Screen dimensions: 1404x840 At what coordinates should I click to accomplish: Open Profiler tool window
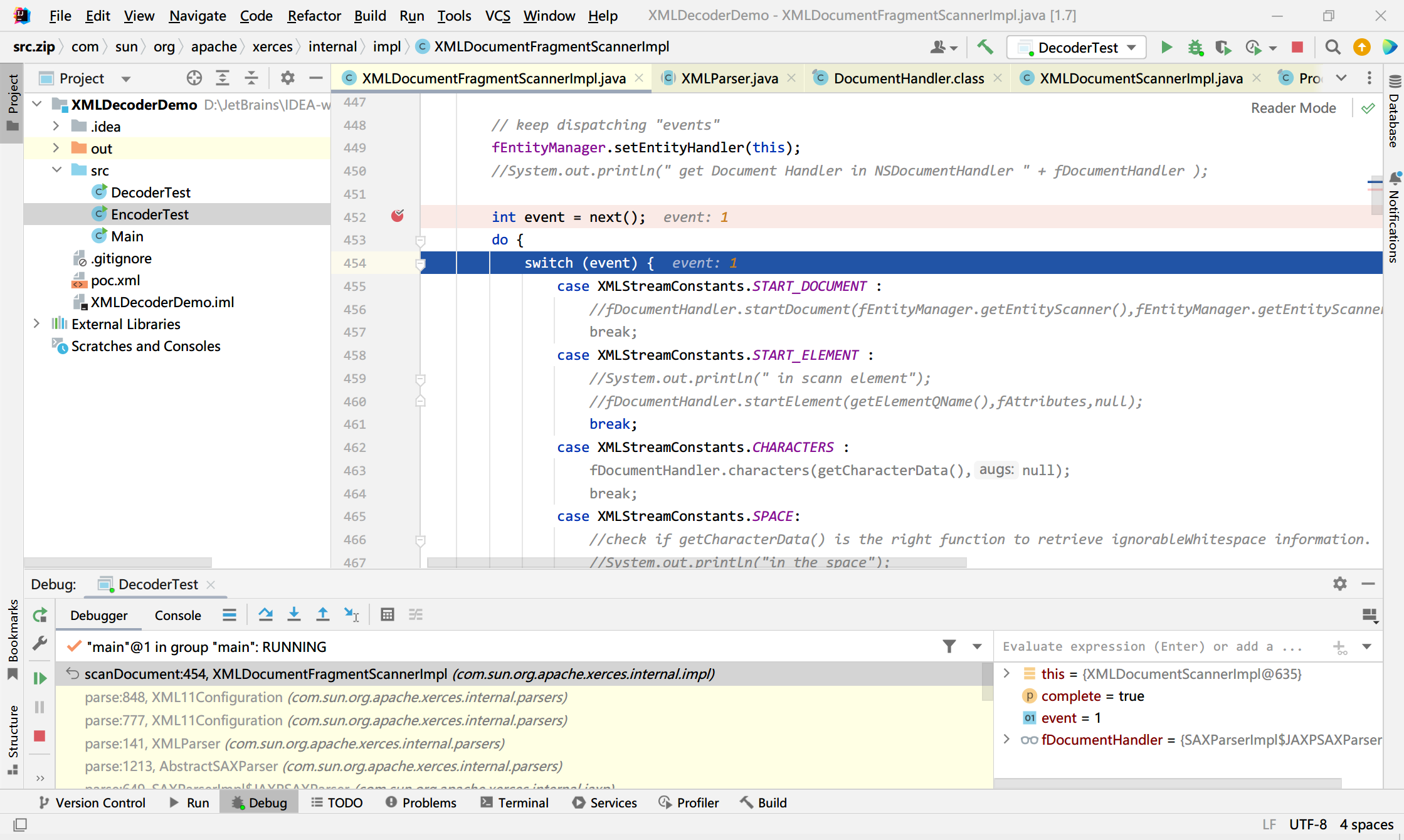tap(689, 803)
